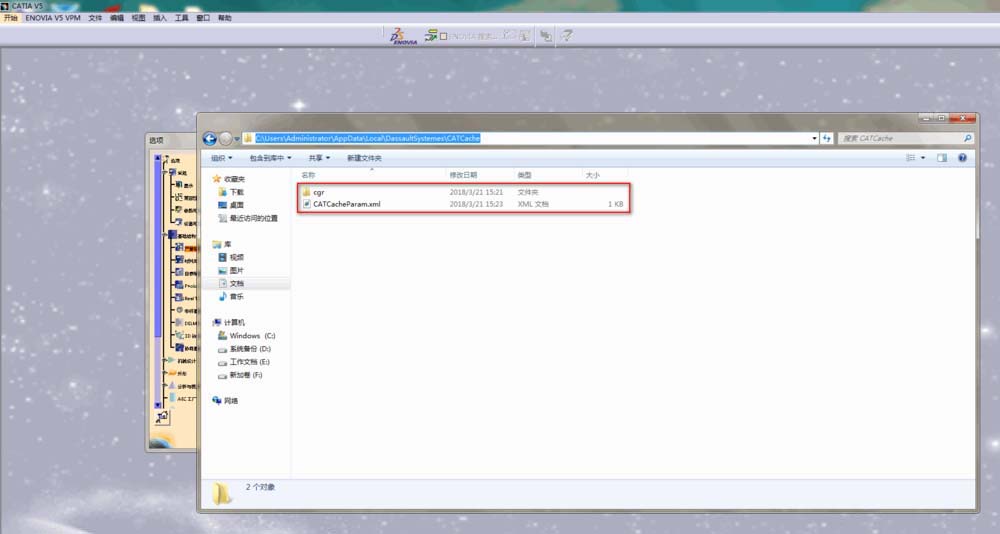Open the 共享 dropdown menu
Screen dimensions: 1000x534
click(x=319, y=158)
